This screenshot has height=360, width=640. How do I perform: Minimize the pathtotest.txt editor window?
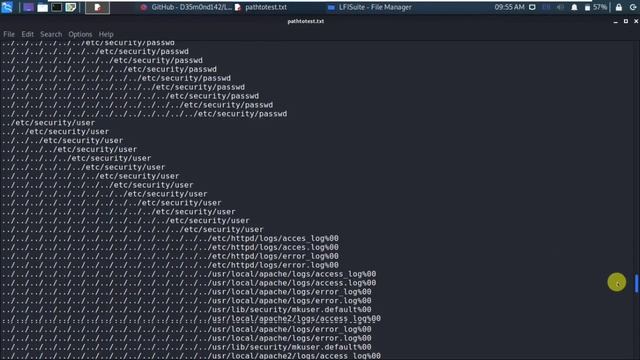tap(616, 21)
